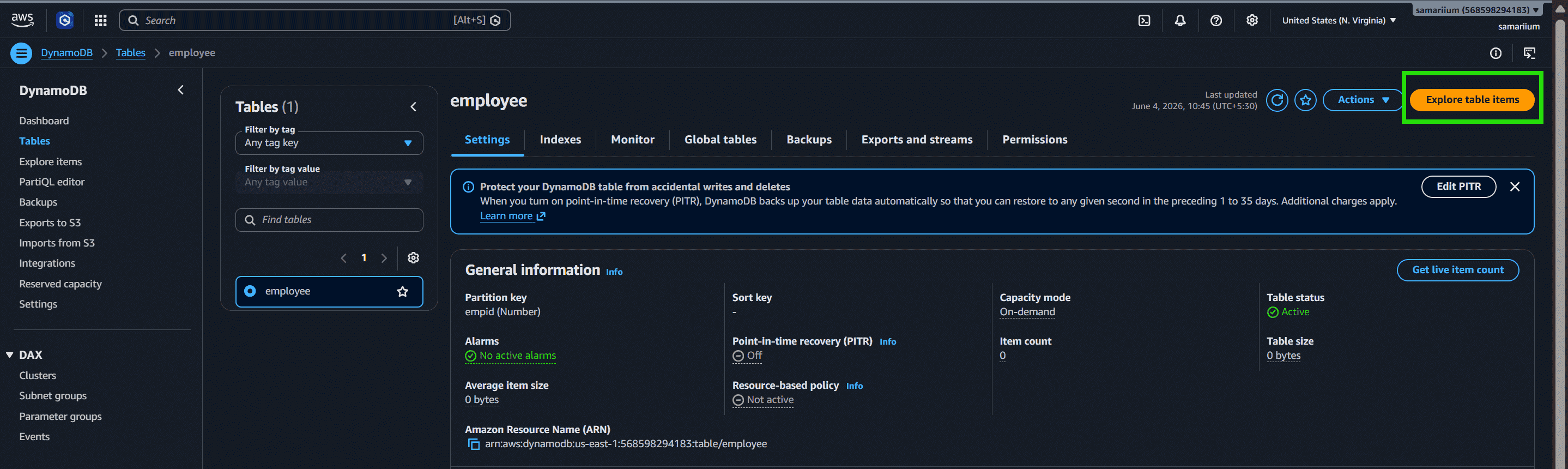Open the Filter by tag value dropdown
Image resolution: width=1568 pixels, height=469 pixels.
tap(329, 182)
